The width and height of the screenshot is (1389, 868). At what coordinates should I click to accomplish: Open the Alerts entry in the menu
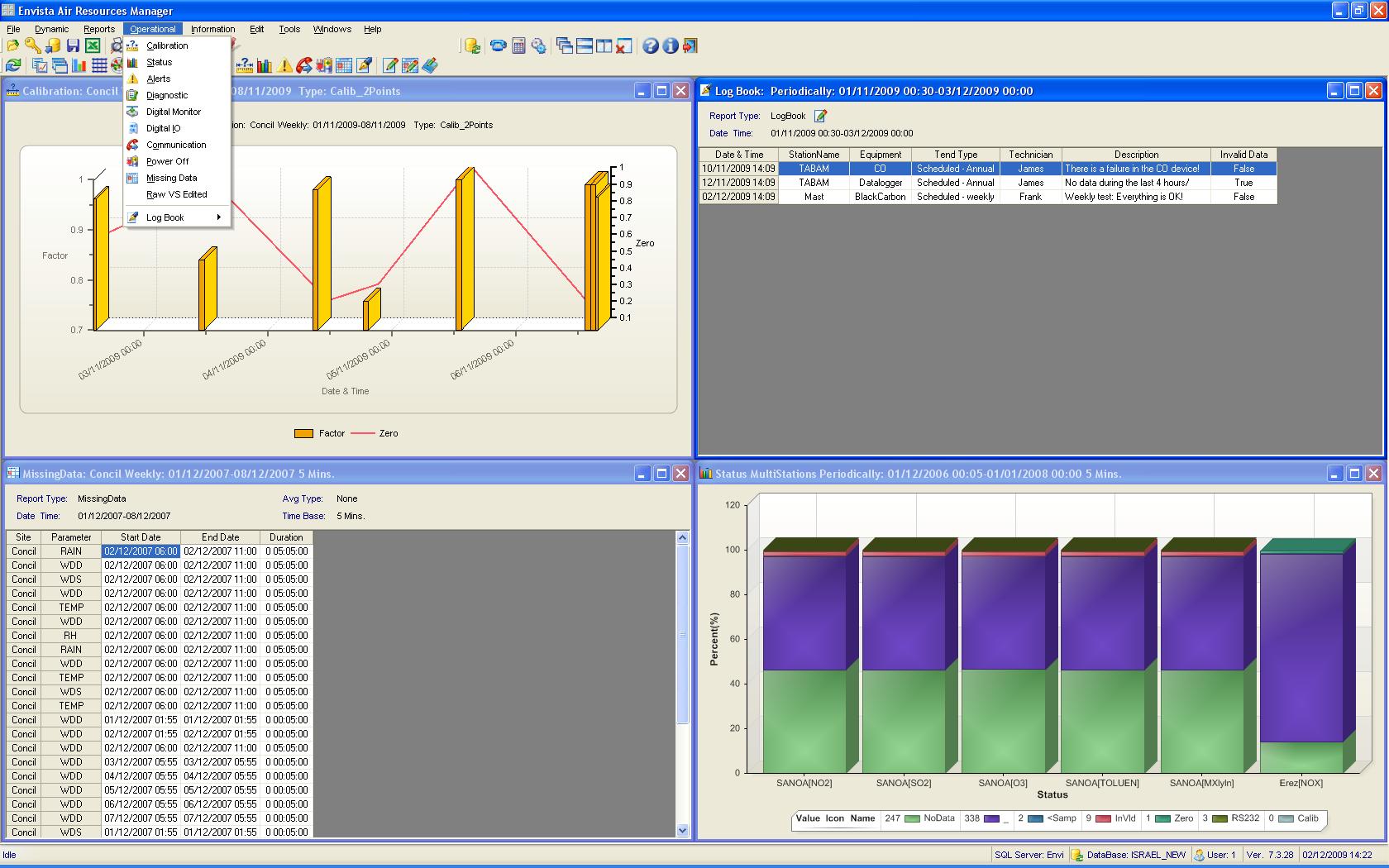coord(160,79)
